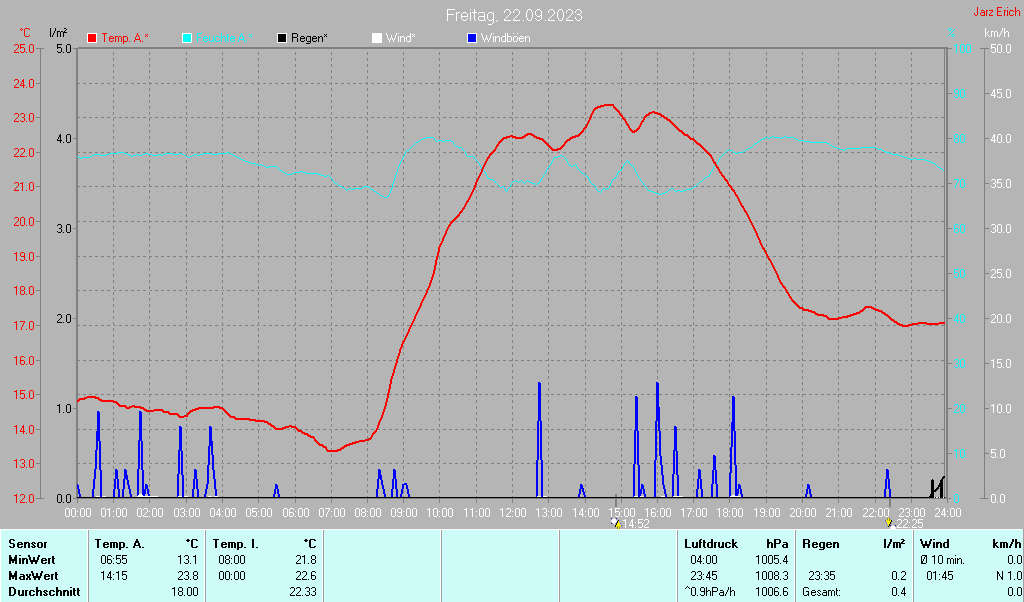This screenshot has width=1024, height=602.
Task: Click the indoor average value '22.33'
Action: pyautogui.click(x=303, y=592)
